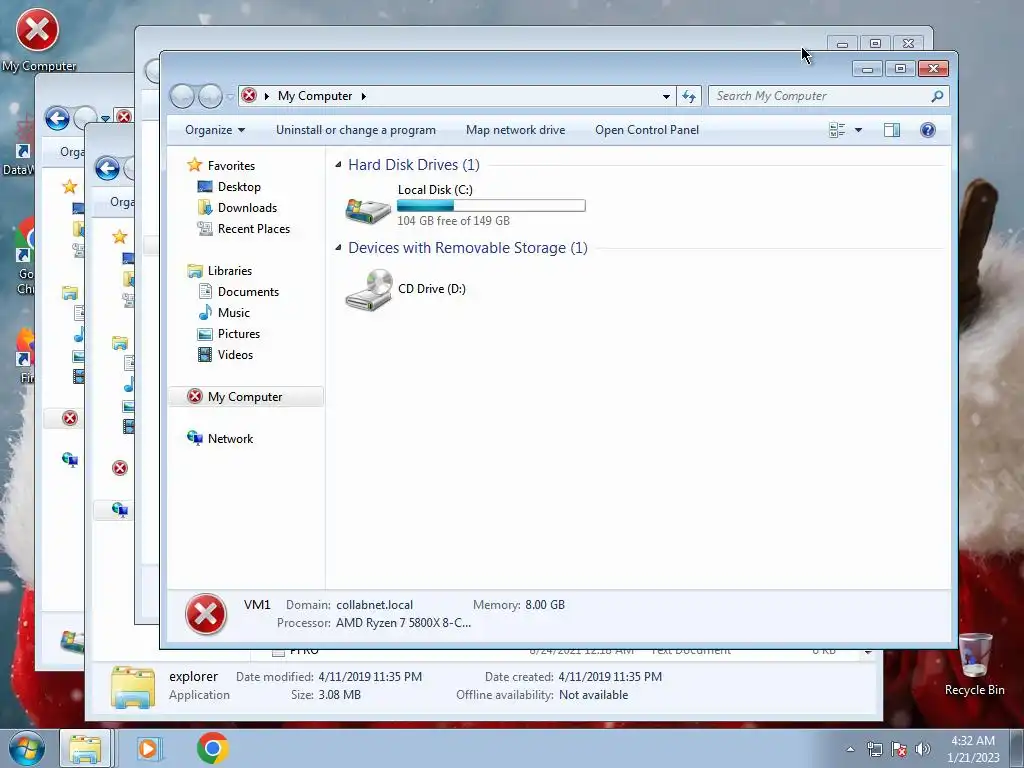
Task: Select Videos library
Action: pos(235,355)
